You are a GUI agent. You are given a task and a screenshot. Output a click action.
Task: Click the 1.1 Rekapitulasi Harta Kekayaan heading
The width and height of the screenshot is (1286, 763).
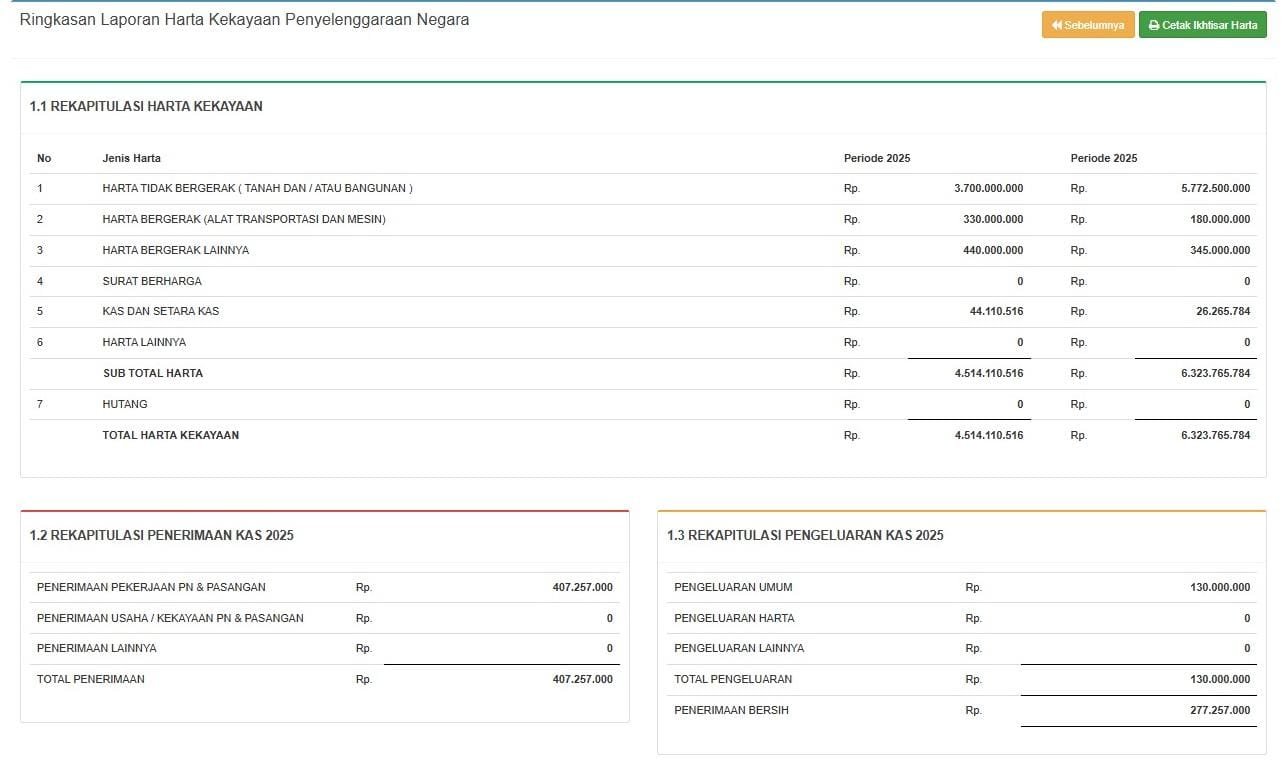pyautogui.click(x=146, y=106)
